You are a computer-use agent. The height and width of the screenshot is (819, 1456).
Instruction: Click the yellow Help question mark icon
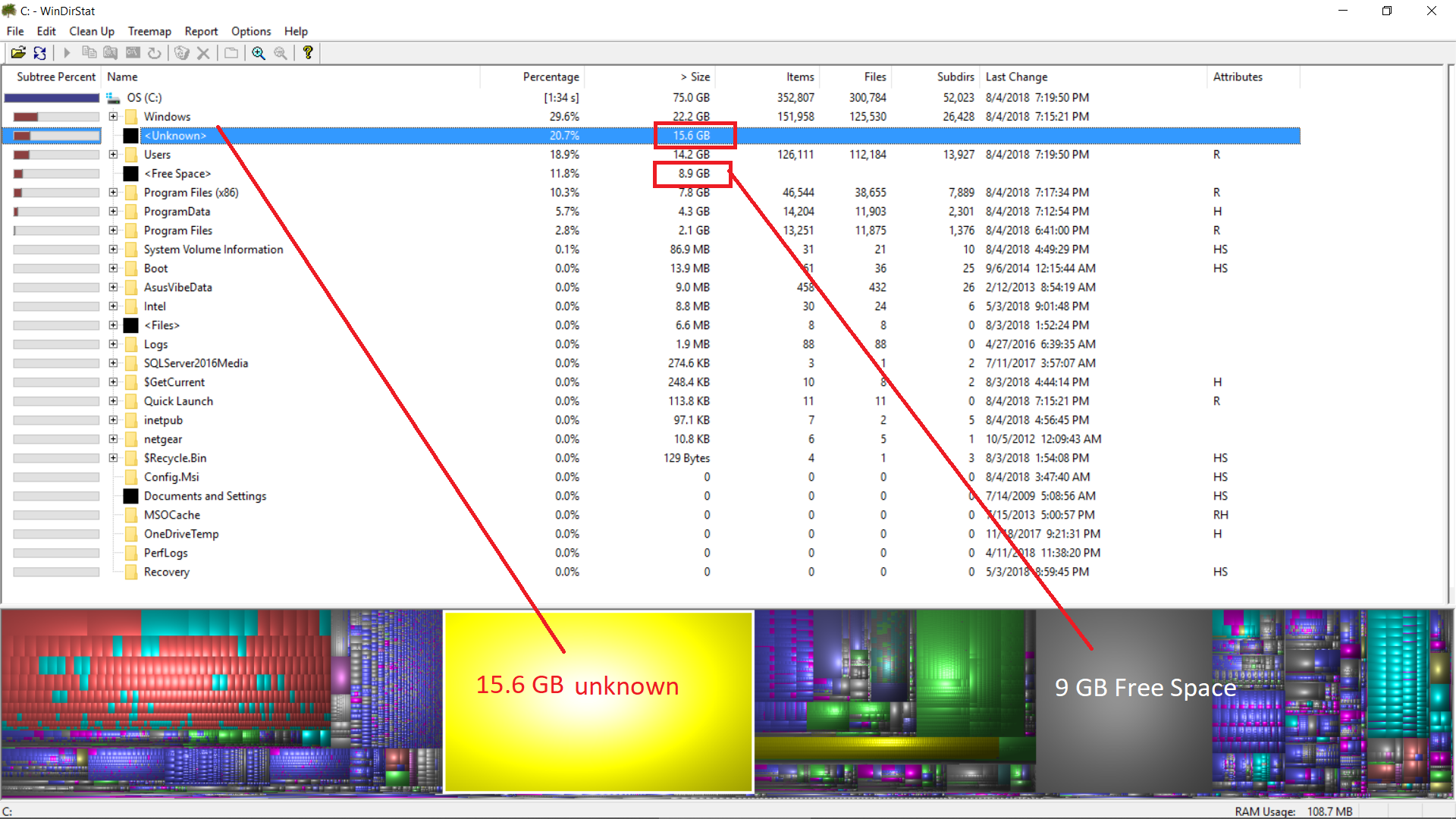308,53
